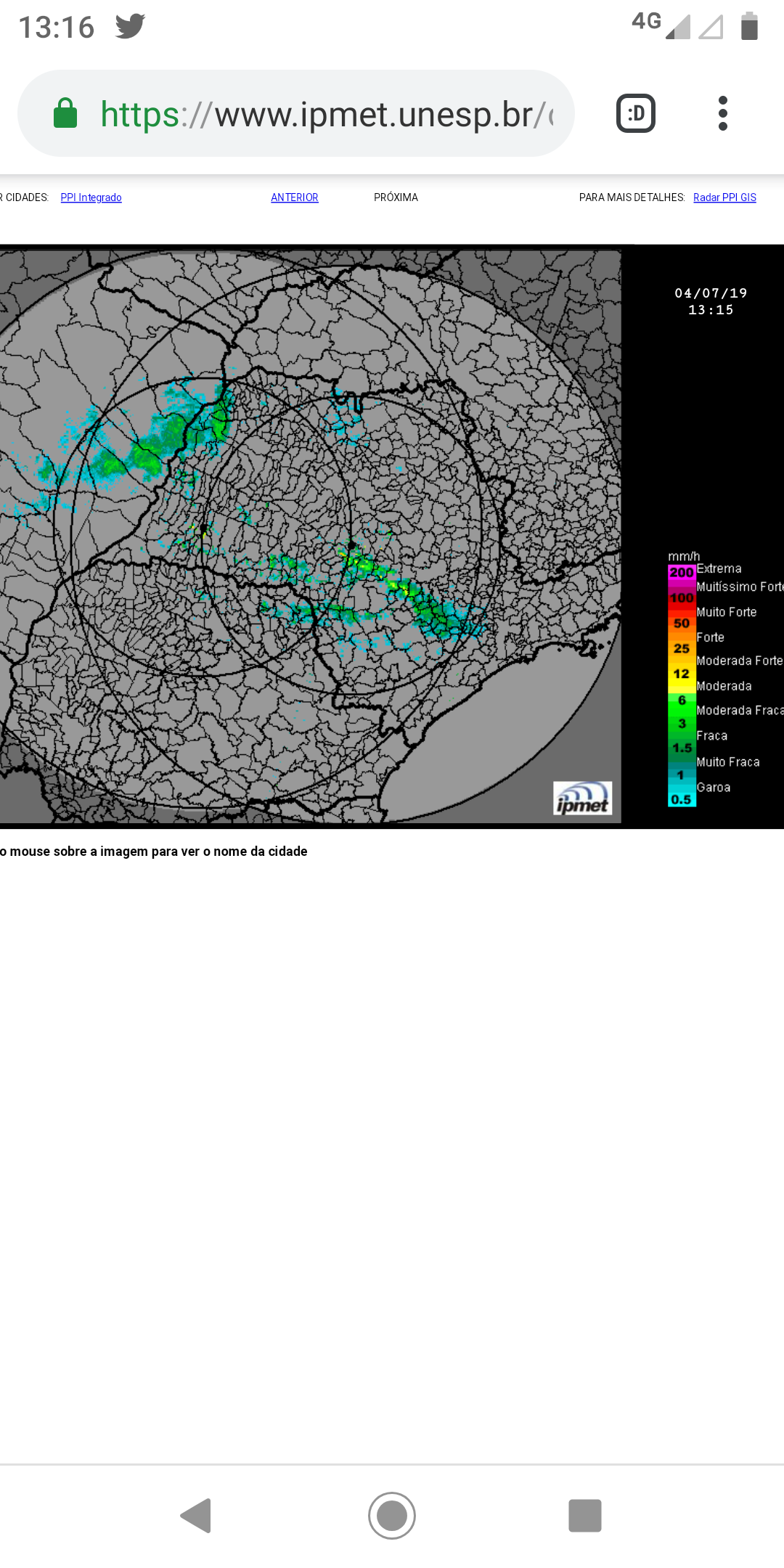This screenshot has width=784, height=1568.
Task: Go to the ANTERIOR radar image
Action: (295, 197)
